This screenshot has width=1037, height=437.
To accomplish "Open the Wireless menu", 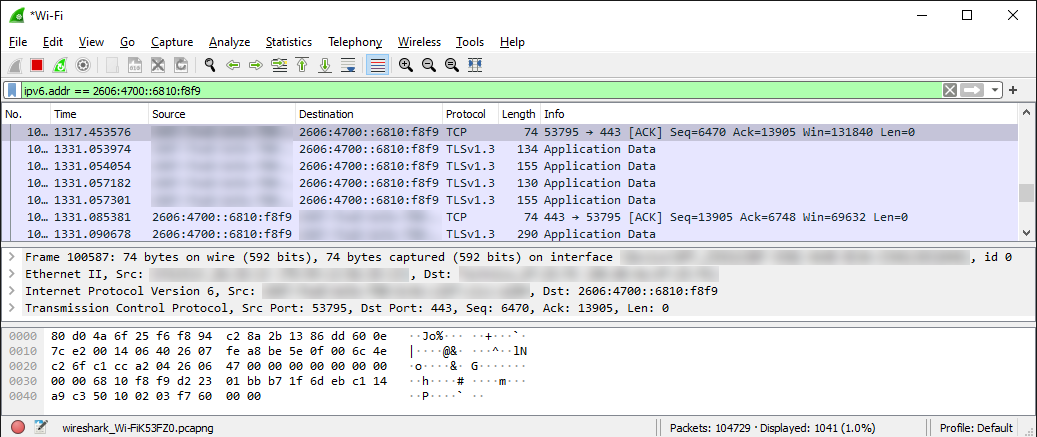I will pyautogui.click(x=419, y=42).
